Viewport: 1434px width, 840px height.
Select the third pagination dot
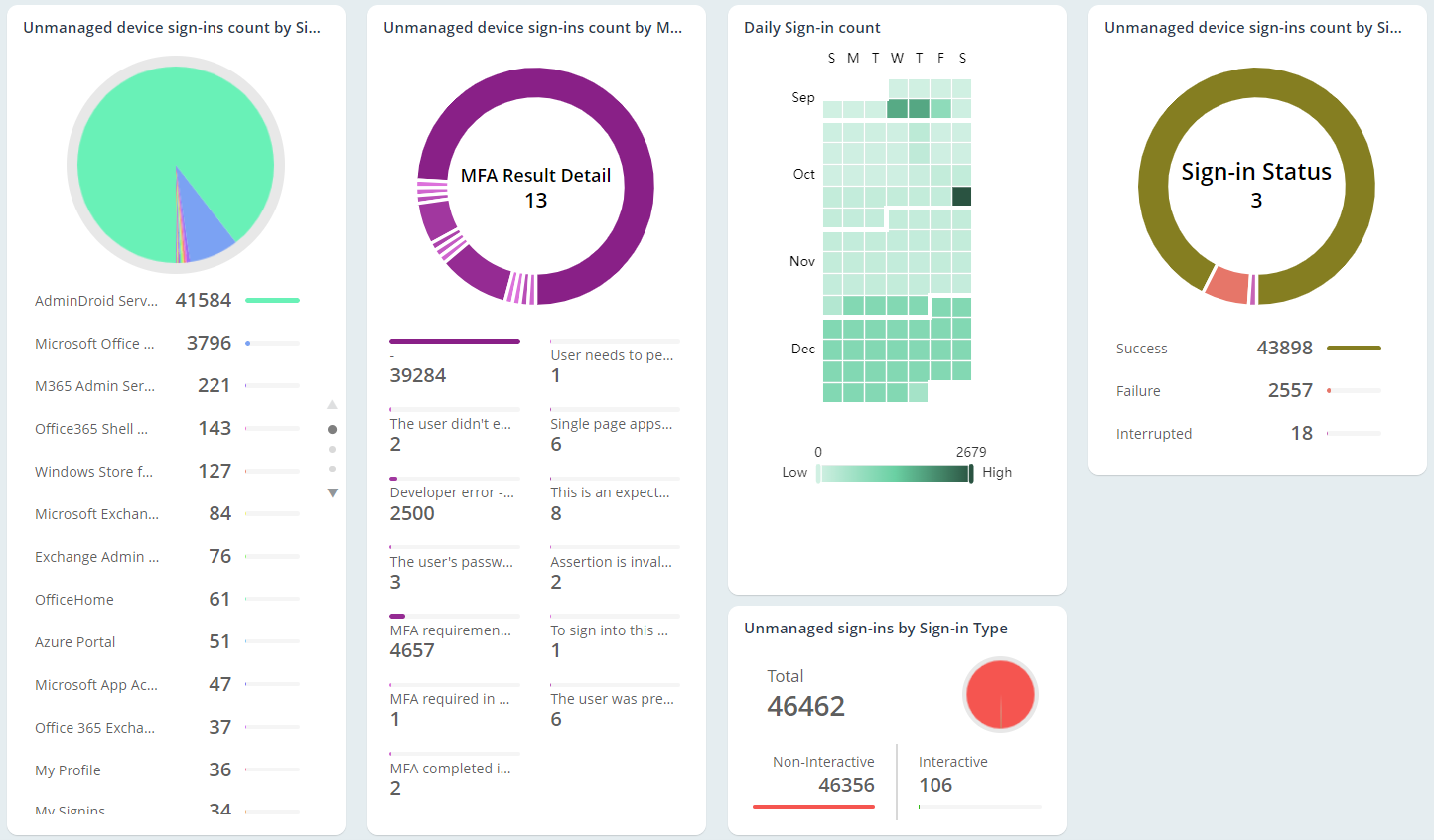pos(333,467)
